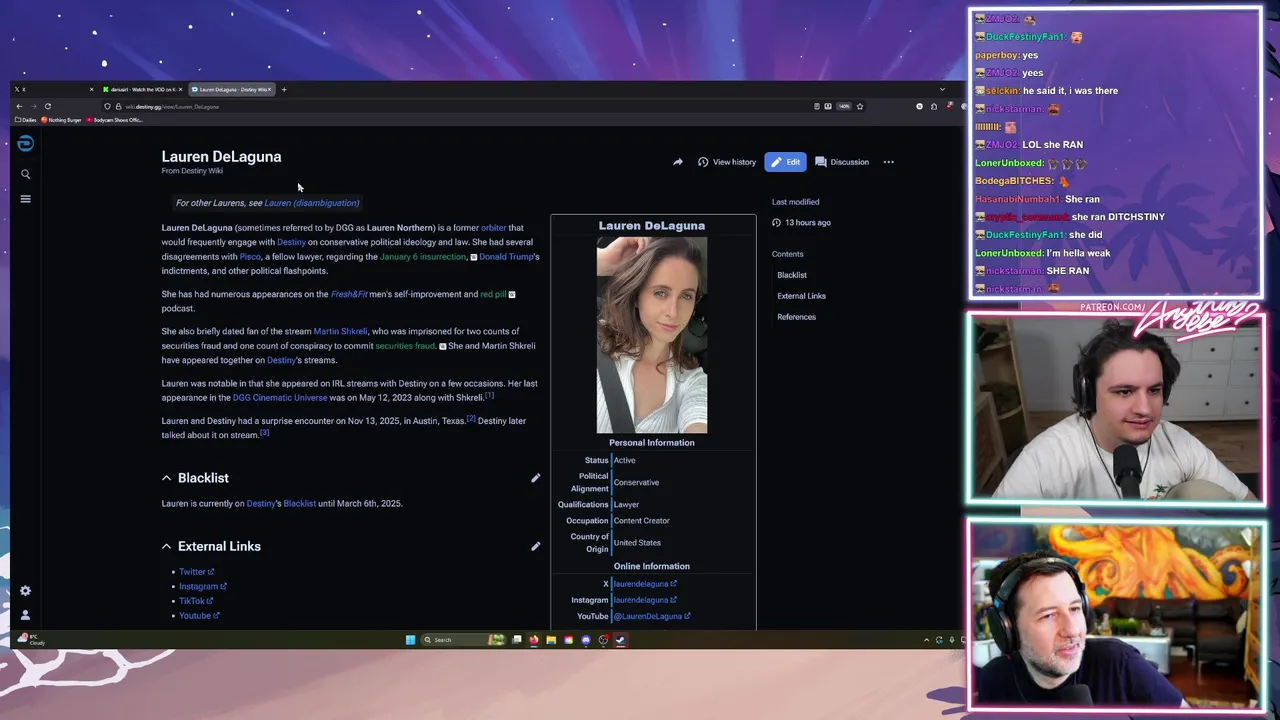Open the Dailies bookmarks folder
This screenshot has width=1280, height=720.
(x=26, y=120)
